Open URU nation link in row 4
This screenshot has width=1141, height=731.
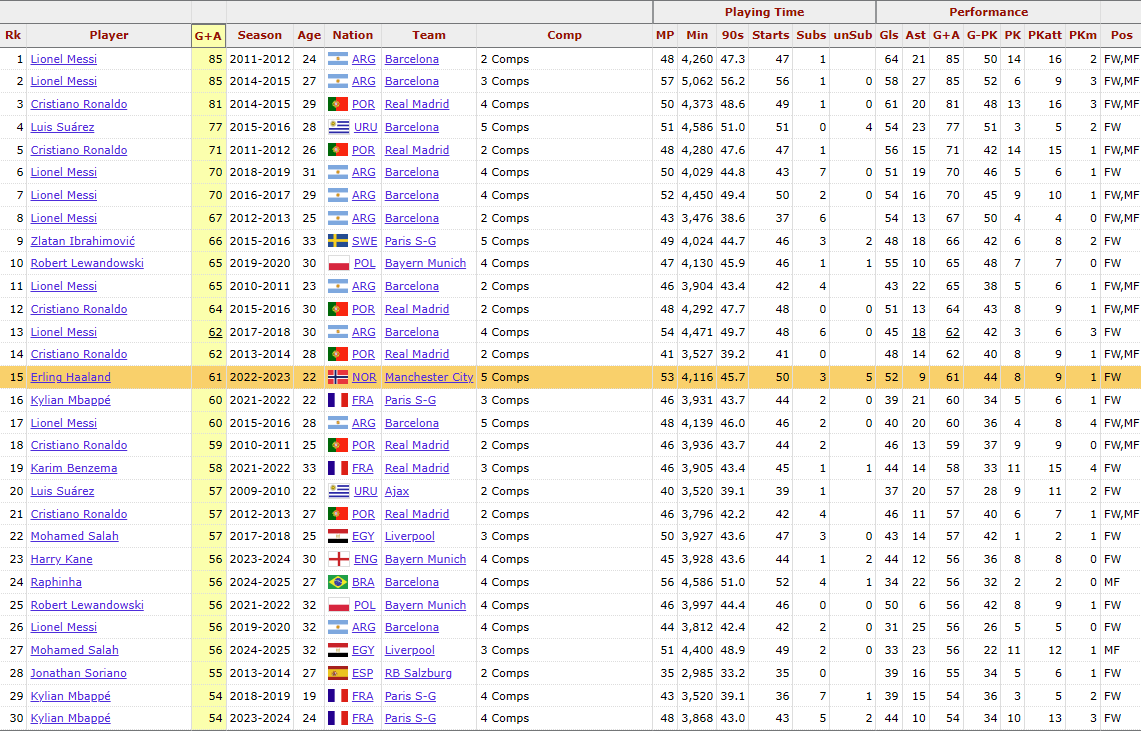pyautogui.click(x=365, y=127)
